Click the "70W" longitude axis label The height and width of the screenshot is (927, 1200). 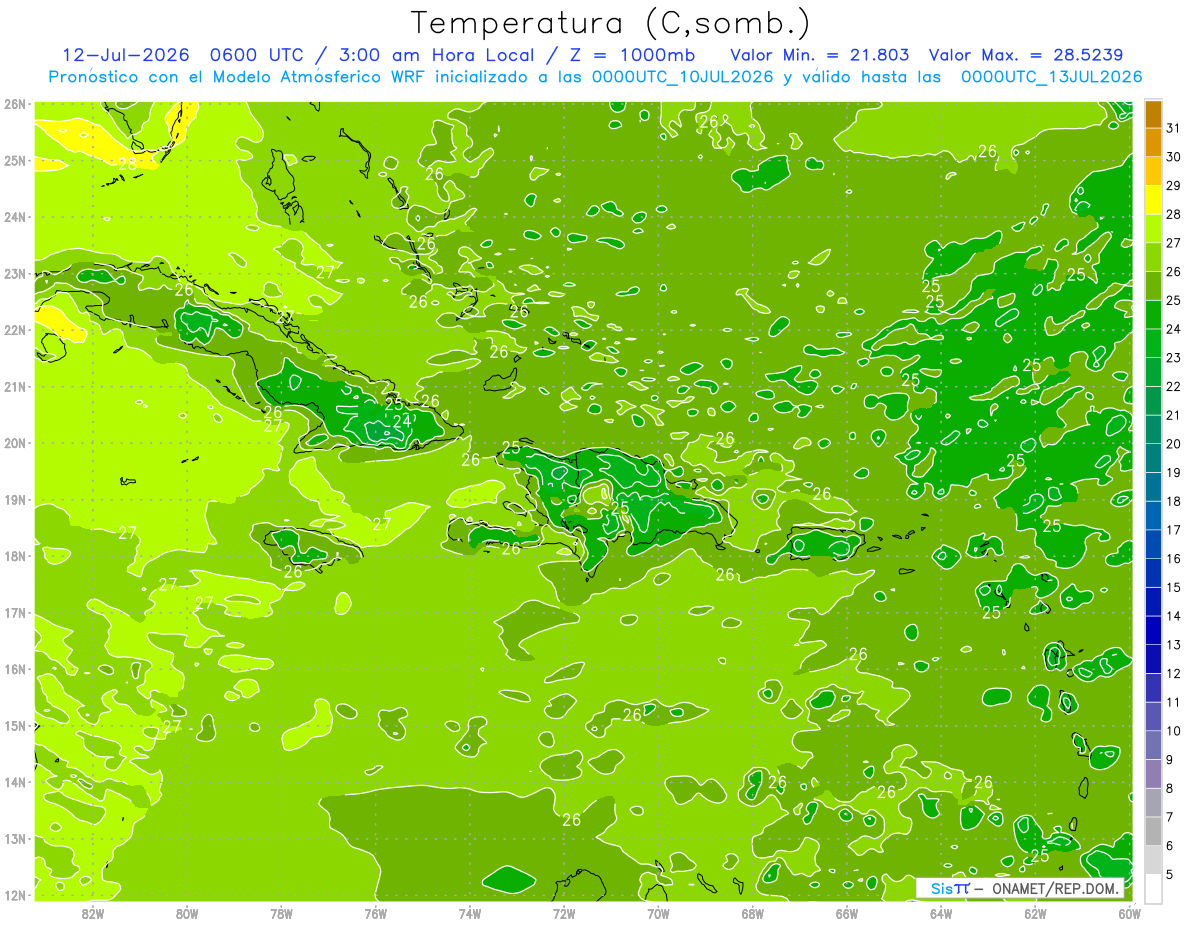pos(658,913)
